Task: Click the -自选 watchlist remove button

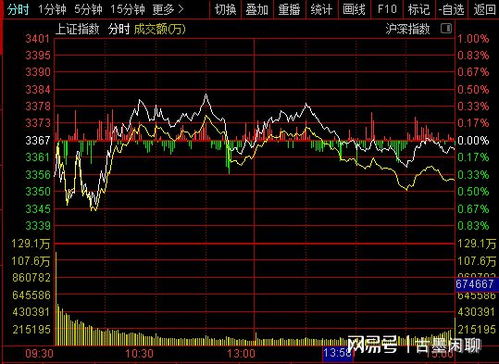Action: point(451,9)
